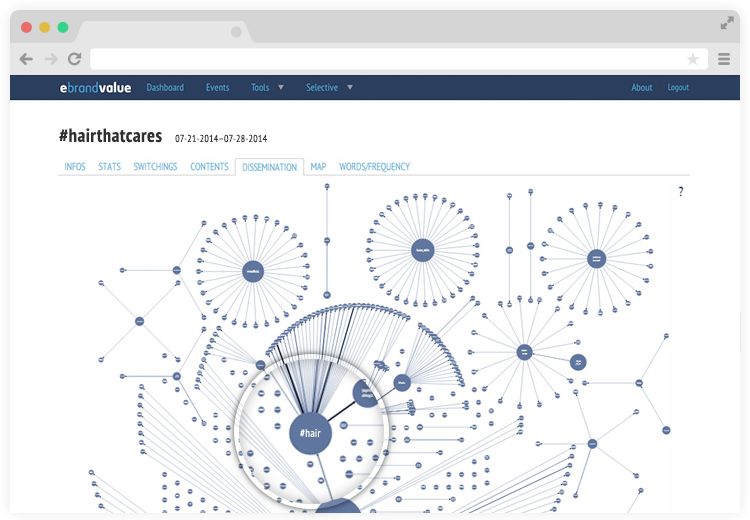Open the Dashboard nav link

pyautogui.click(x=165, y=88)
